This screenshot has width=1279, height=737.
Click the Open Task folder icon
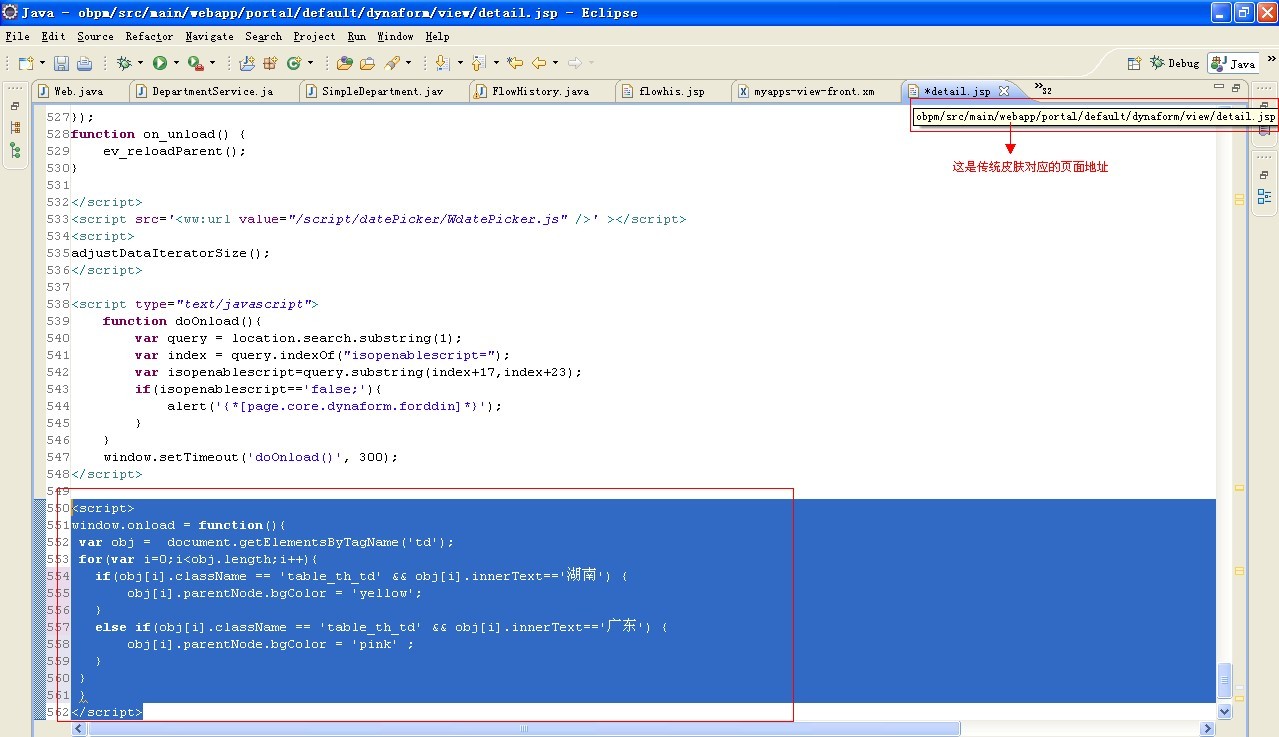pyautogui.click(x=367, y=63)
